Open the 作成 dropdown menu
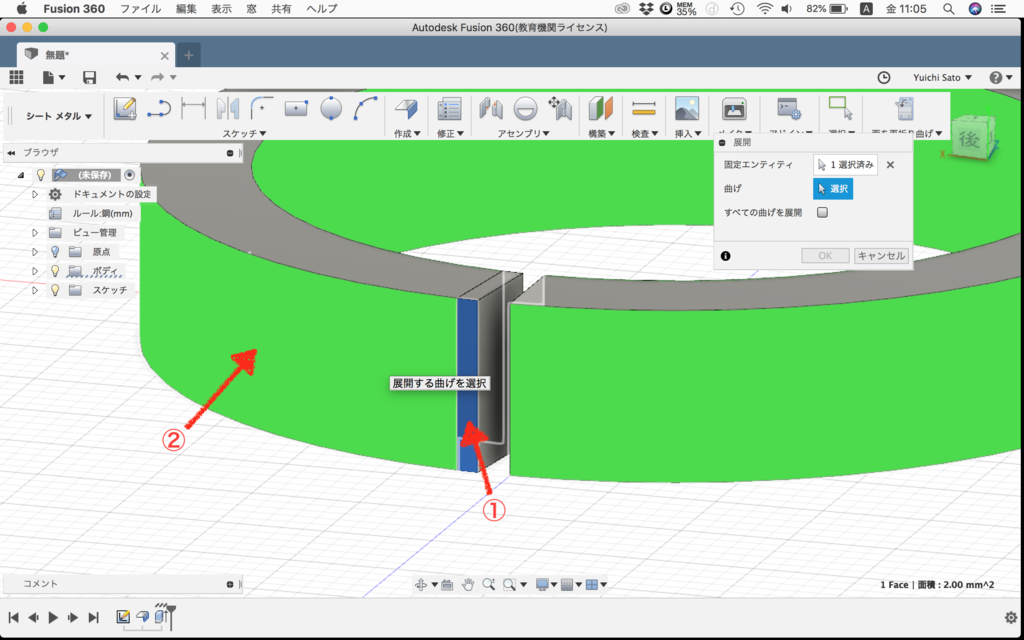This screenshot has width=1024, height=640. pyautogui.click(x=407, y=133)
